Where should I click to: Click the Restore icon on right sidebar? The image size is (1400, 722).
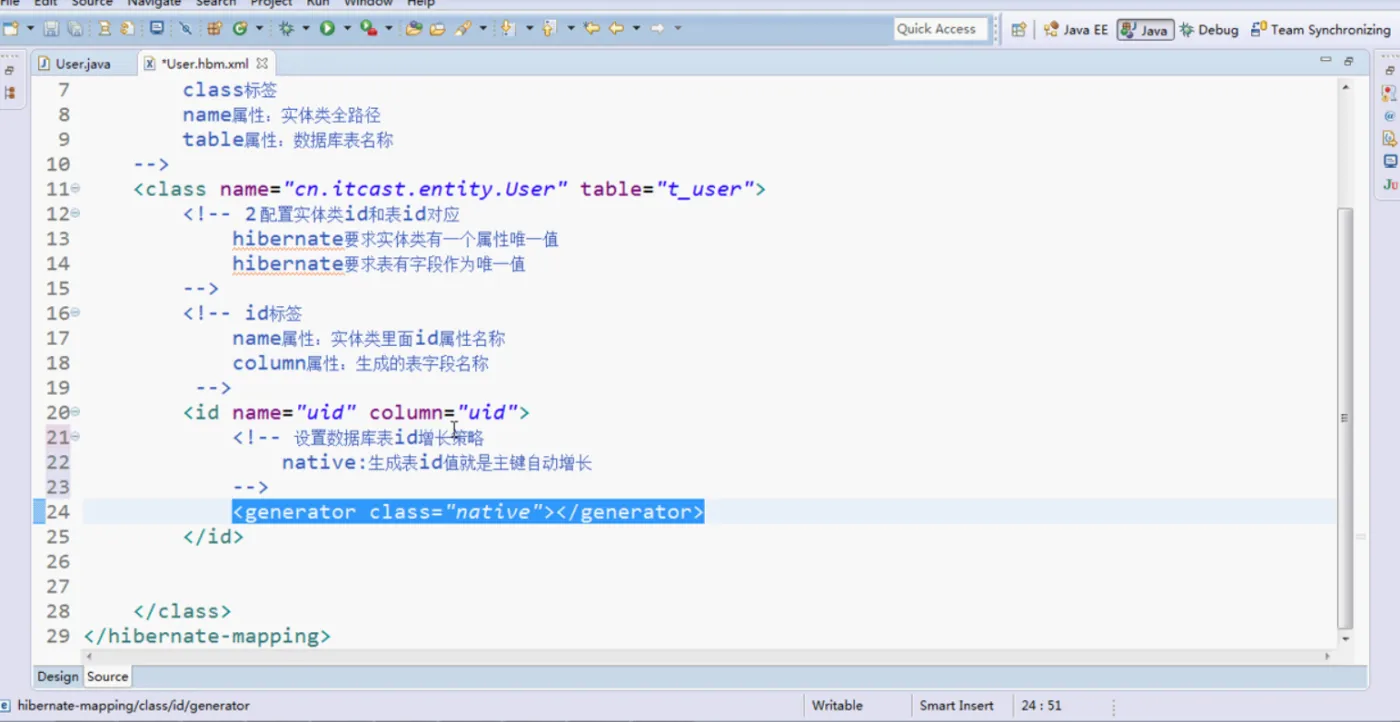1390,71
